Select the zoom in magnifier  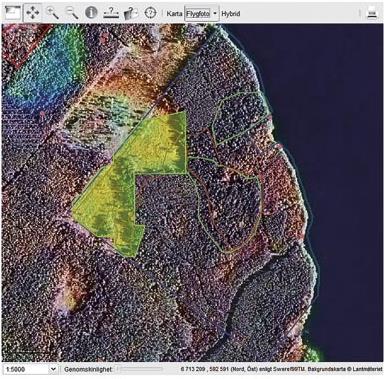tap(52, 13)
